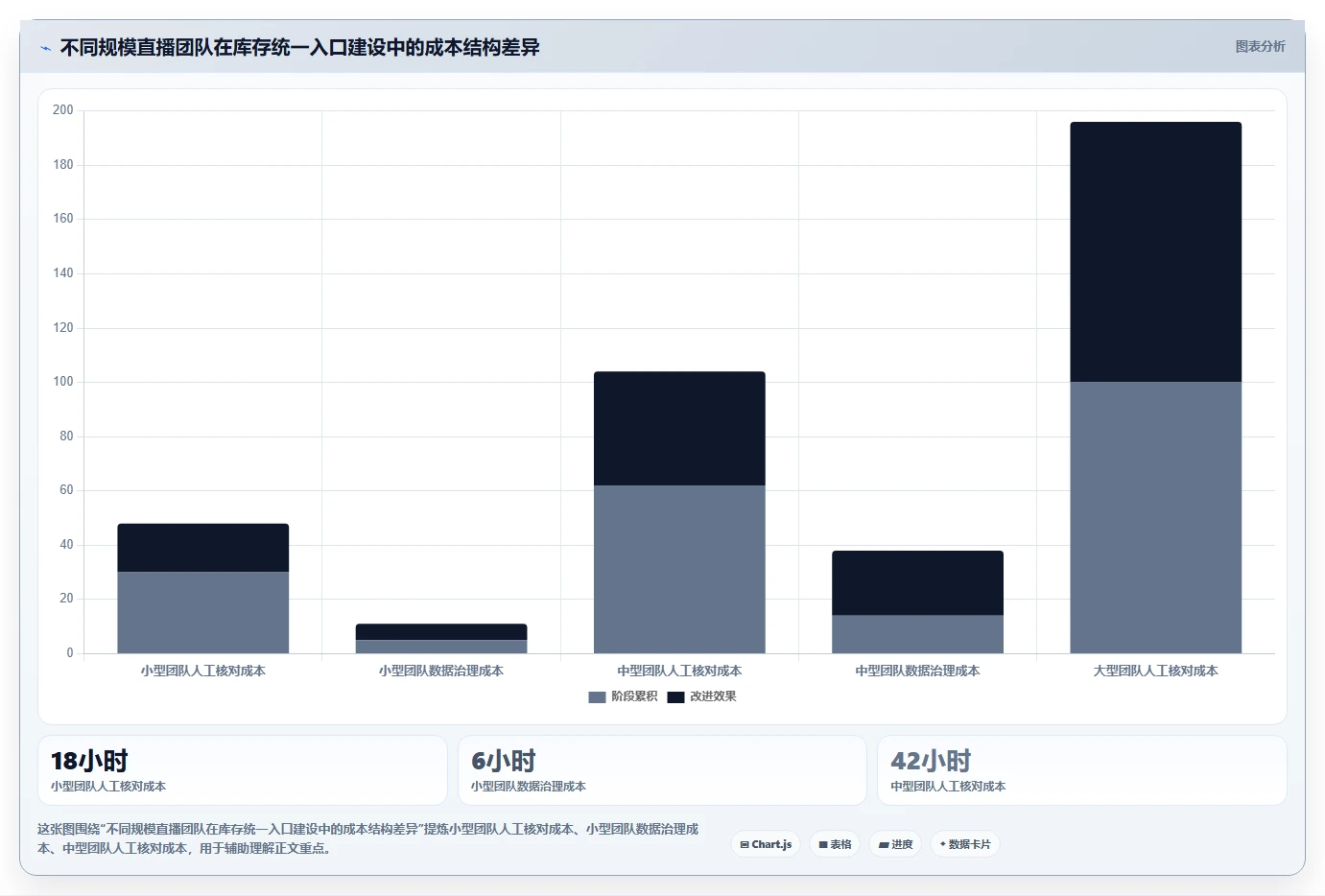Click the x-axis label 中型团队数据治理成本
Viewport: 1325px width, 896px height.
pyautogui.click(x=917, y=671)
